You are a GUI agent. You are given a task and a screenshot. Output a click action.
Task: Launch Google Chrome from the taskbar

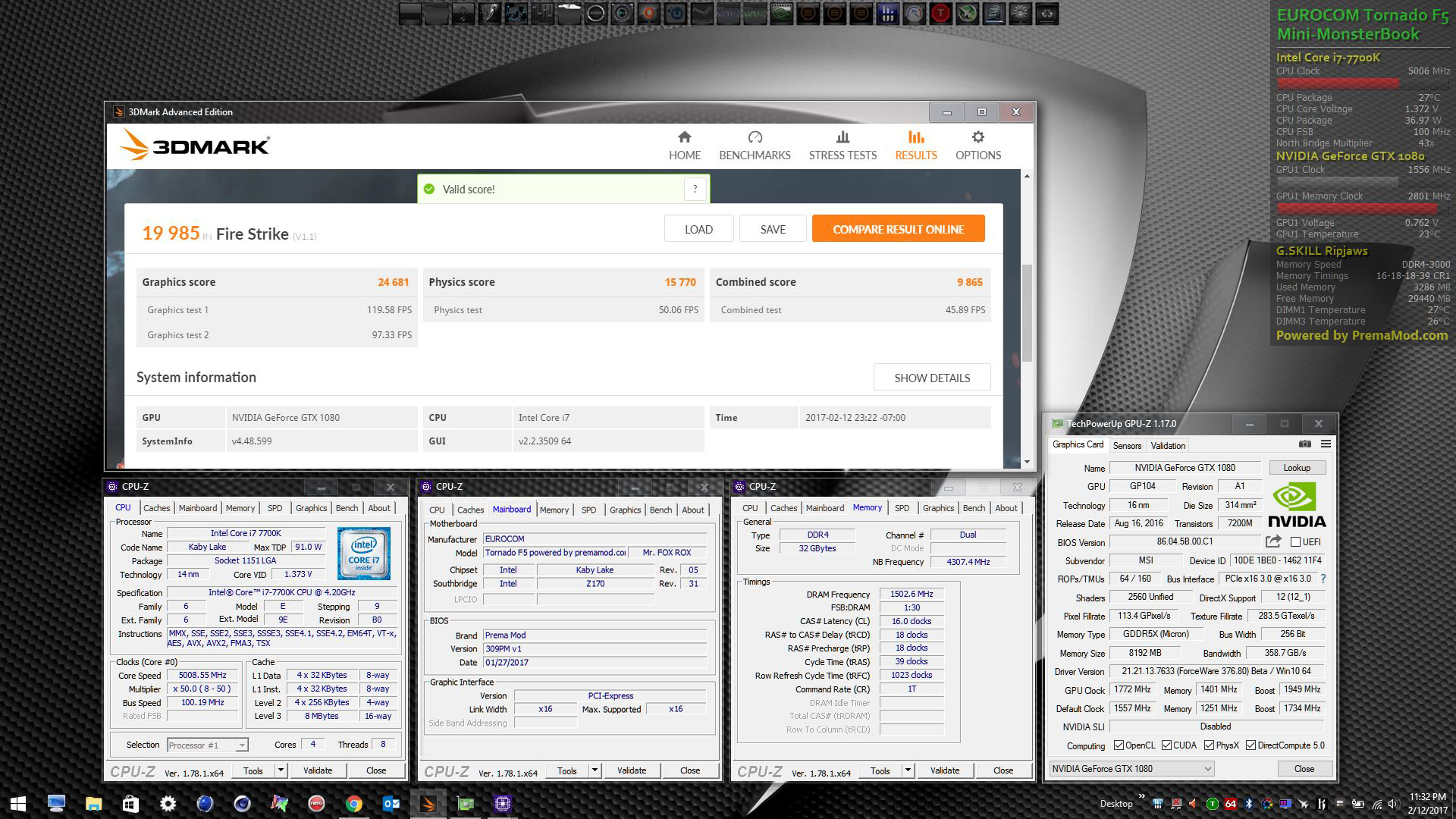353,803
